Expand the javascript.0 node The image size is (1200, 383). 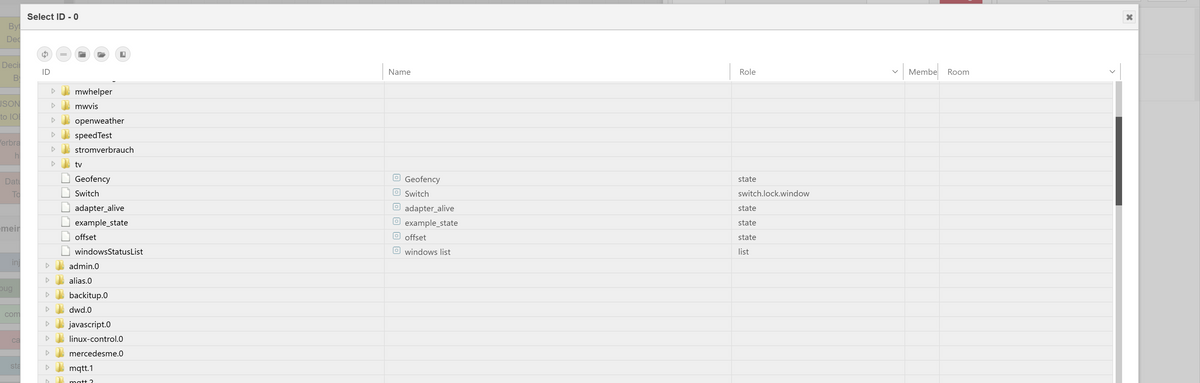47,324
